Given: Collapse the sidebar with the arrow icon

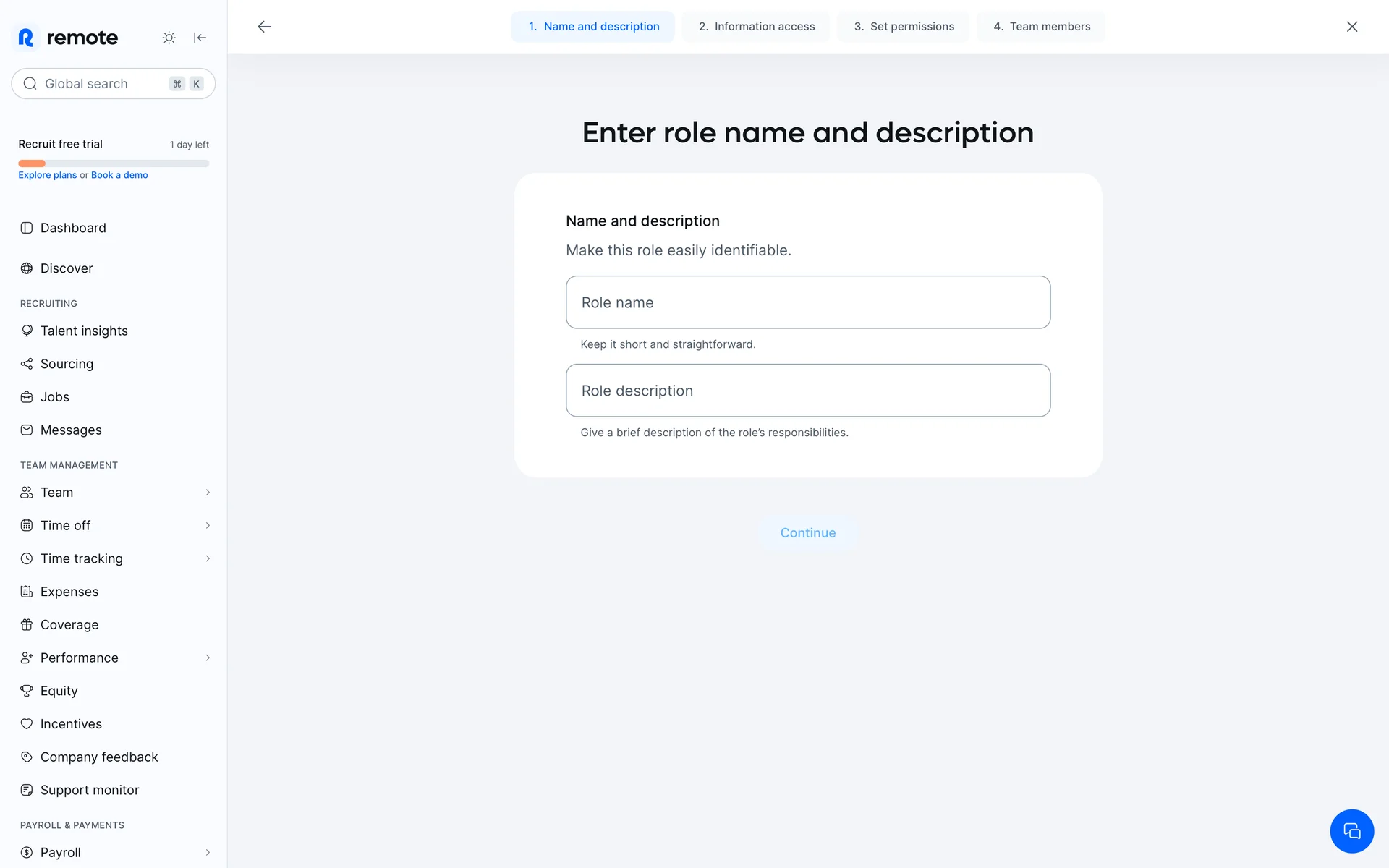Looking at the screenshot, I should click(x=200, y=38).
